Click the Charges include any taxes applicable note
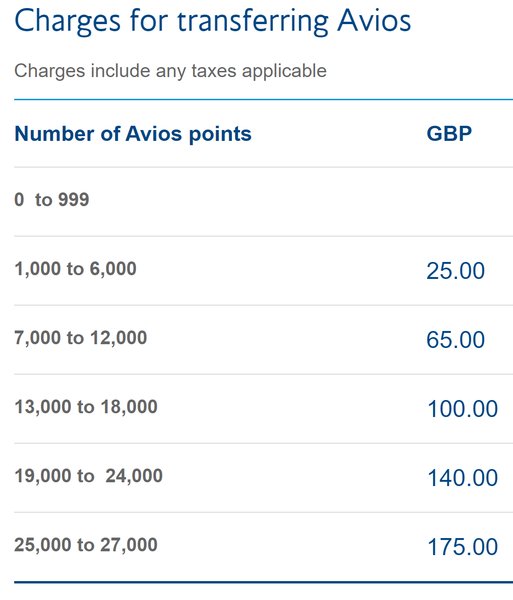Image resolution: width=513 pixels, height=600 pixels. (x=170, y=71)
